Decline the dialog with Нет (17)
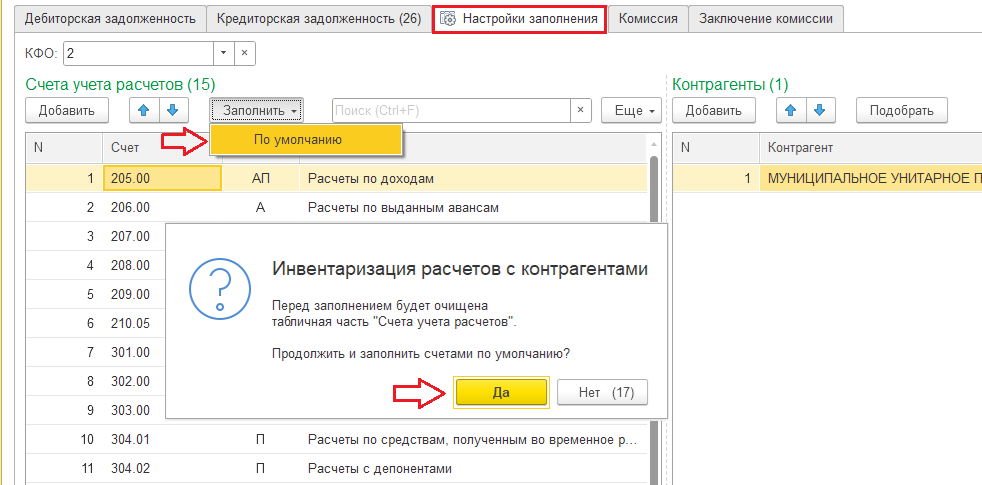 pyautogui.click(x=602, y=393)
